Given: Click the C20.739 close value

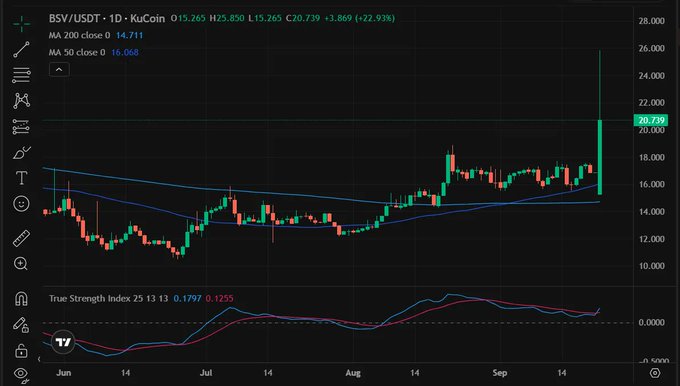Looking at the screenshot, I should click(x=303, y=18).
